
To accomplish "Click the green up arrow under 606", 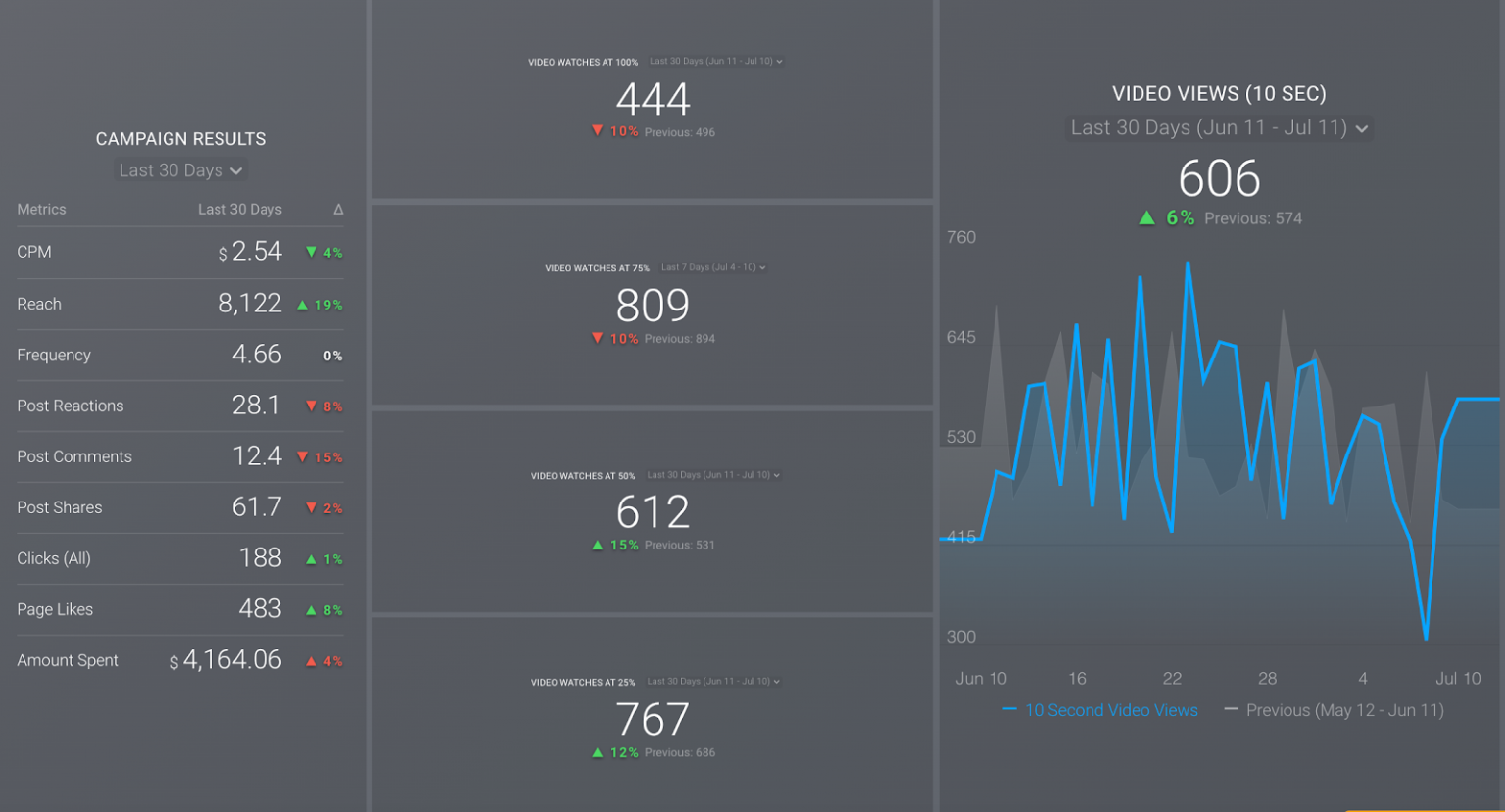I will click(x=1146, y=218).
